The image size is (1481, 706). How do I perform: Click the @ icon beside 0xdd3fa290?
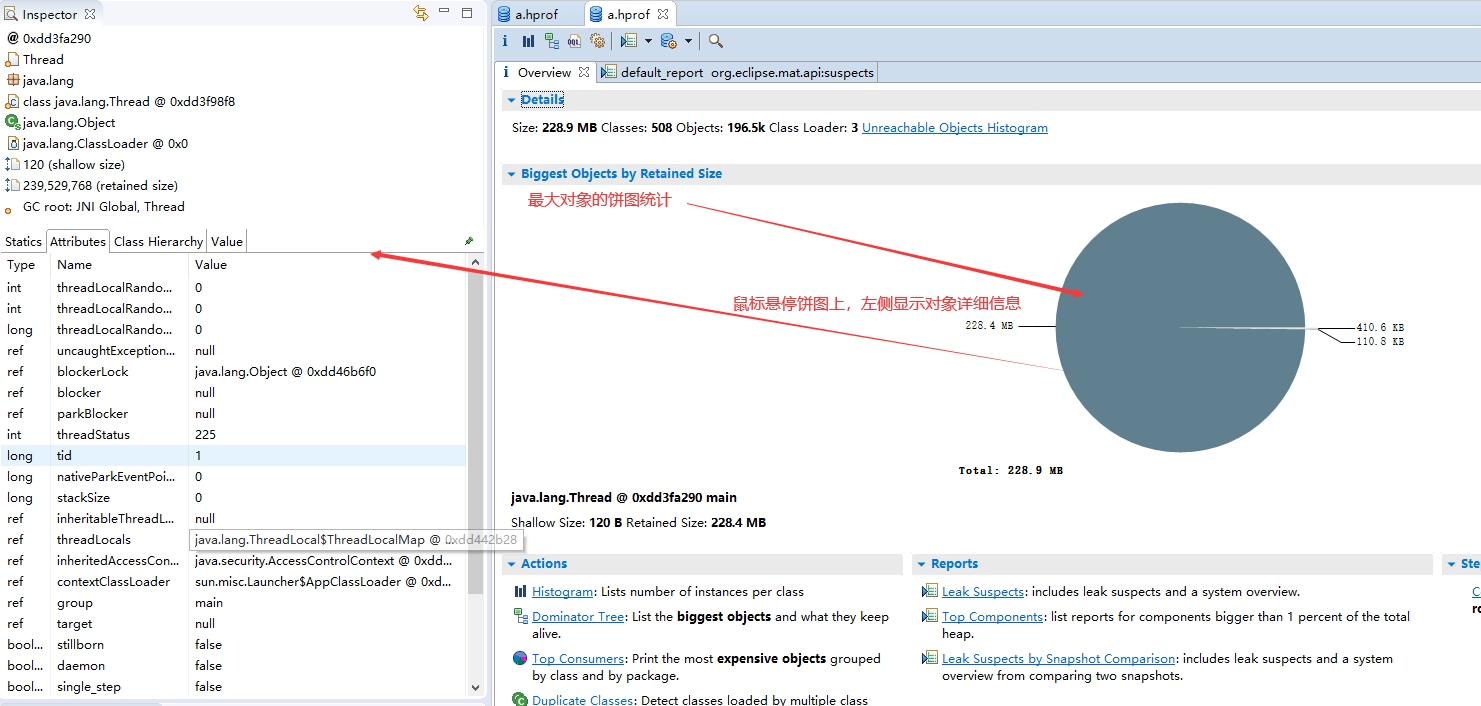pyautogui.click(x=12, y=38)
